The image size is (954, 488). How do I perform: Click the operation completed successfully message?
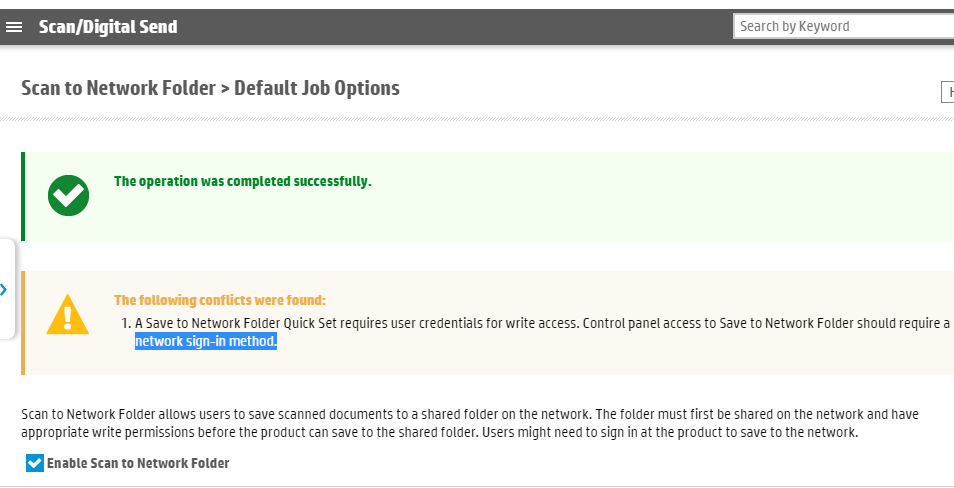coord(242,181)
